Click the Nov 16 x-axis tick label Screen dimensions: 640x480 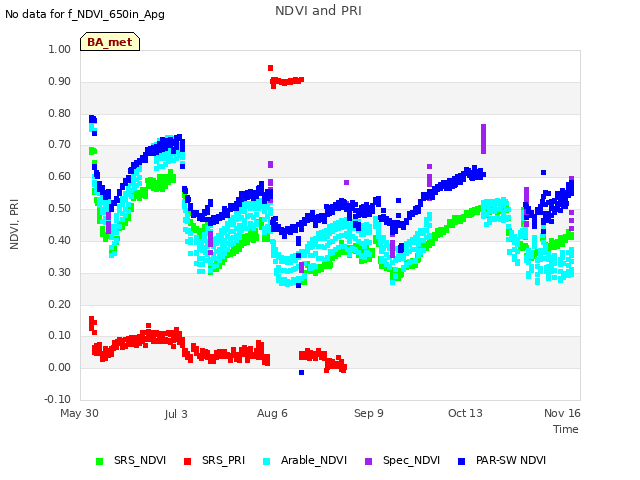[x=562, y=413]
